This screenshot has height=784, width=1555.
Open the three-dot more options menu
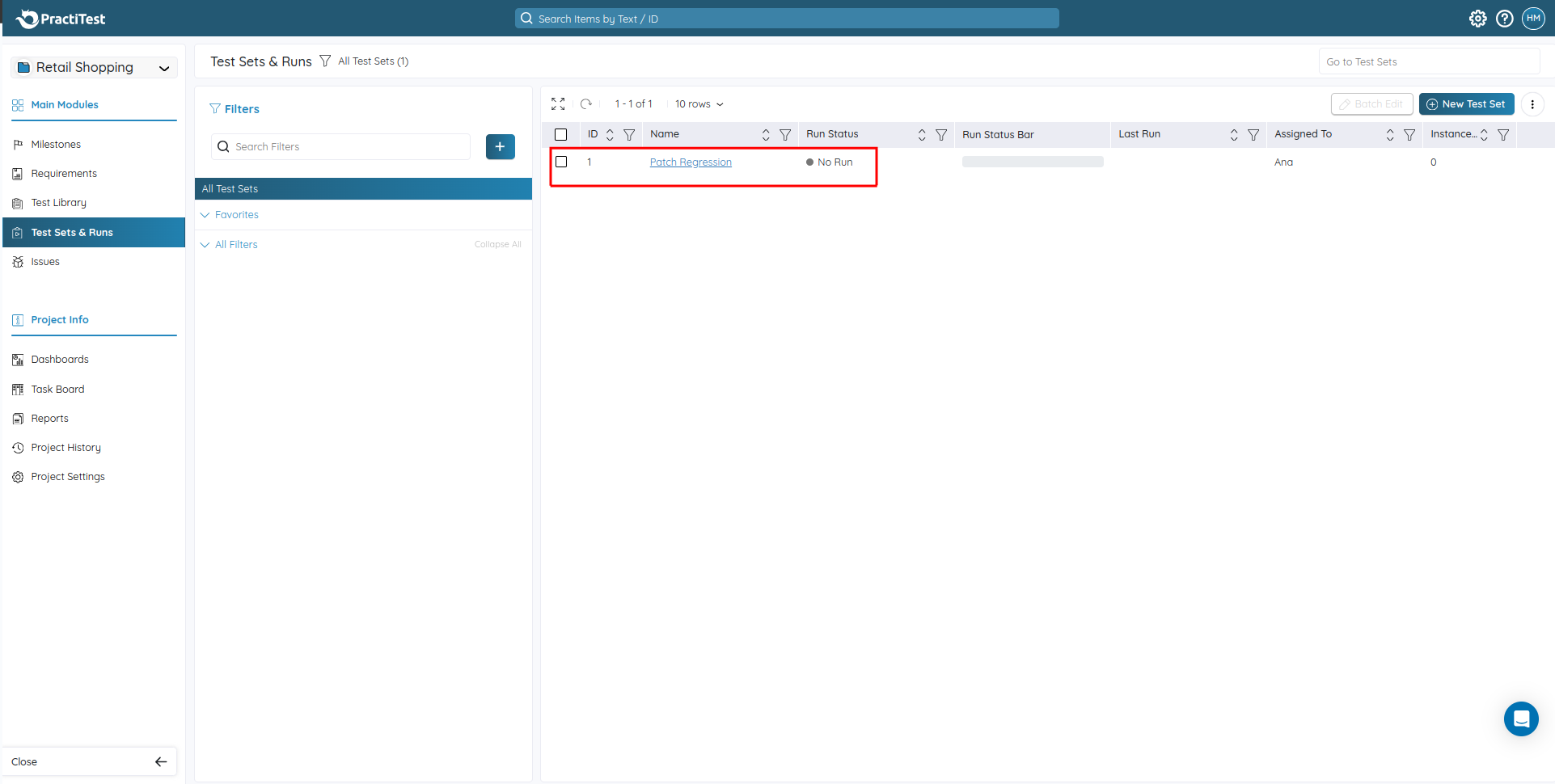pos(1532,104)
